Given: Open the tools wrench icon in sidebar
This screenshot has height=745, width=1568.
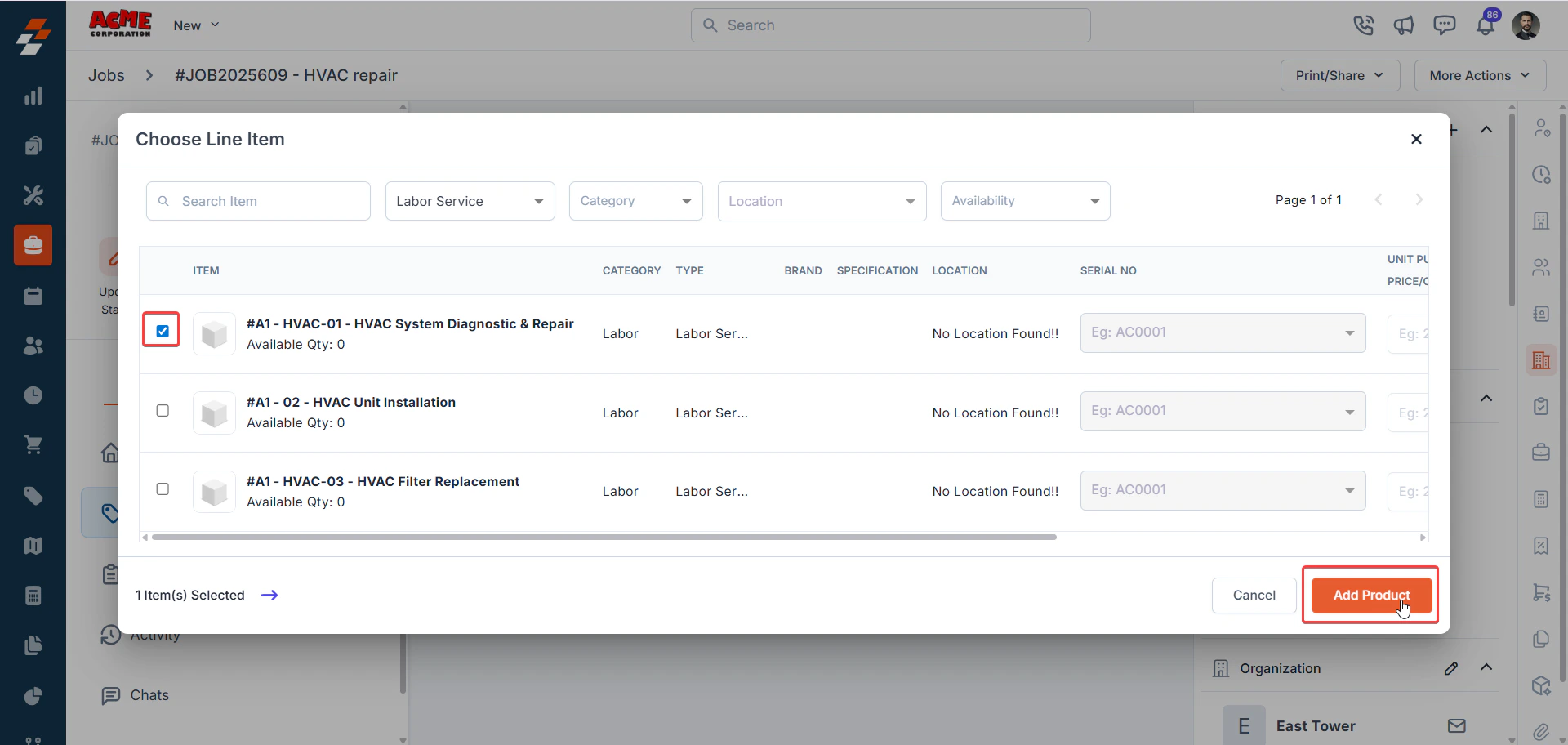Looking at the screenshot, I should pos(33,195).
